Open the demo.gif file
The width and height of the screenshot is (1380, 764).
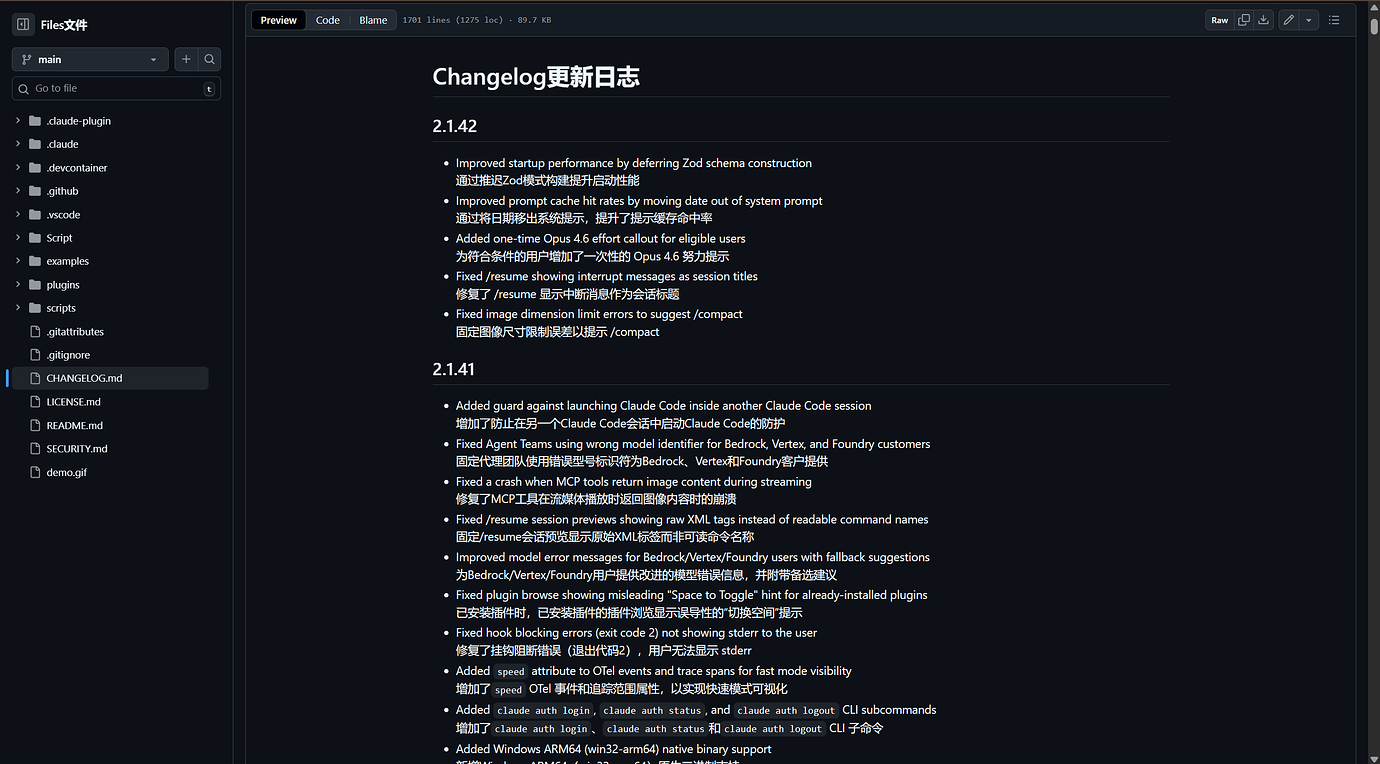pos(108,472)
